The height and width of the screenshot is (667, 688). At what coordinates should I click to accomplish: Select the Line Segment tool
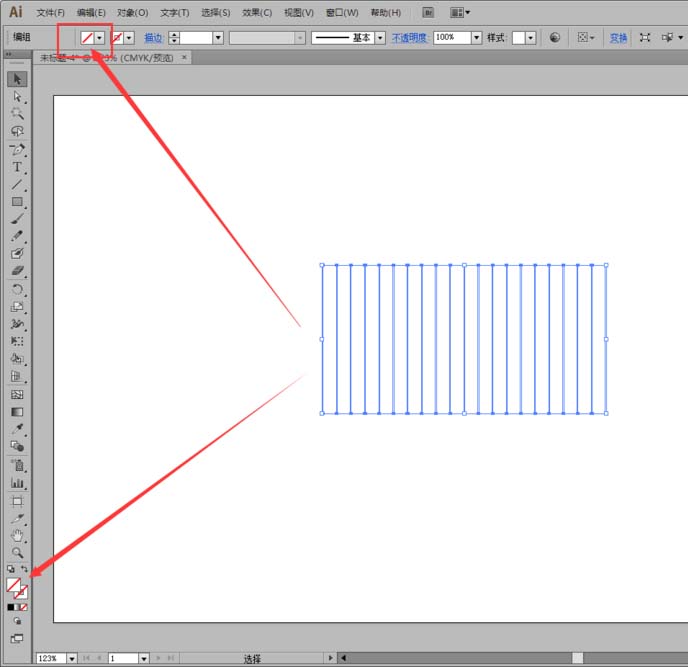[17, 184]
